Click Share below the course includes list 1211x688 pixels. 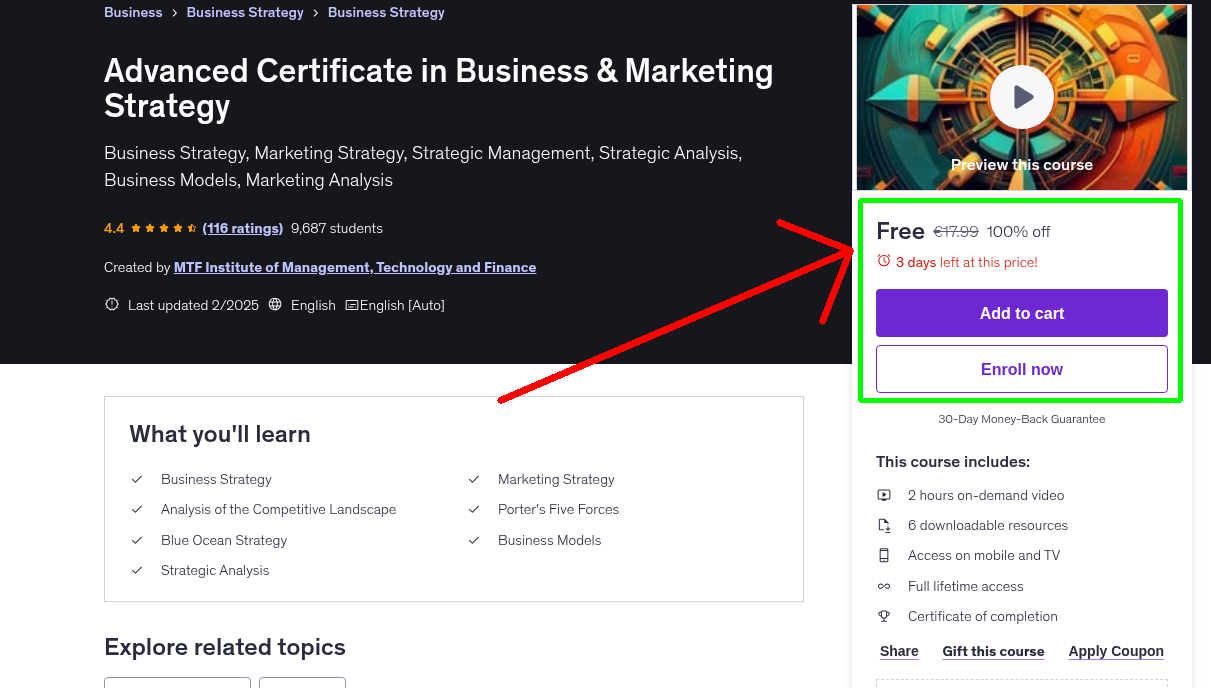coord(898,651)
